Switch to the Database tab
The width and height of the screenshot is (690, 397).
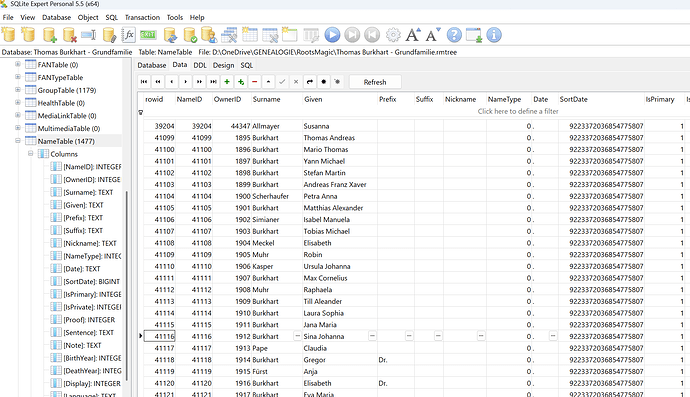(152, 65)
